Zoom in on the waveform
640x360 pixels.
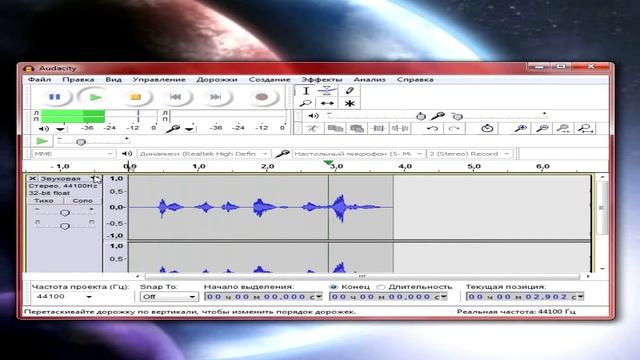520,129
